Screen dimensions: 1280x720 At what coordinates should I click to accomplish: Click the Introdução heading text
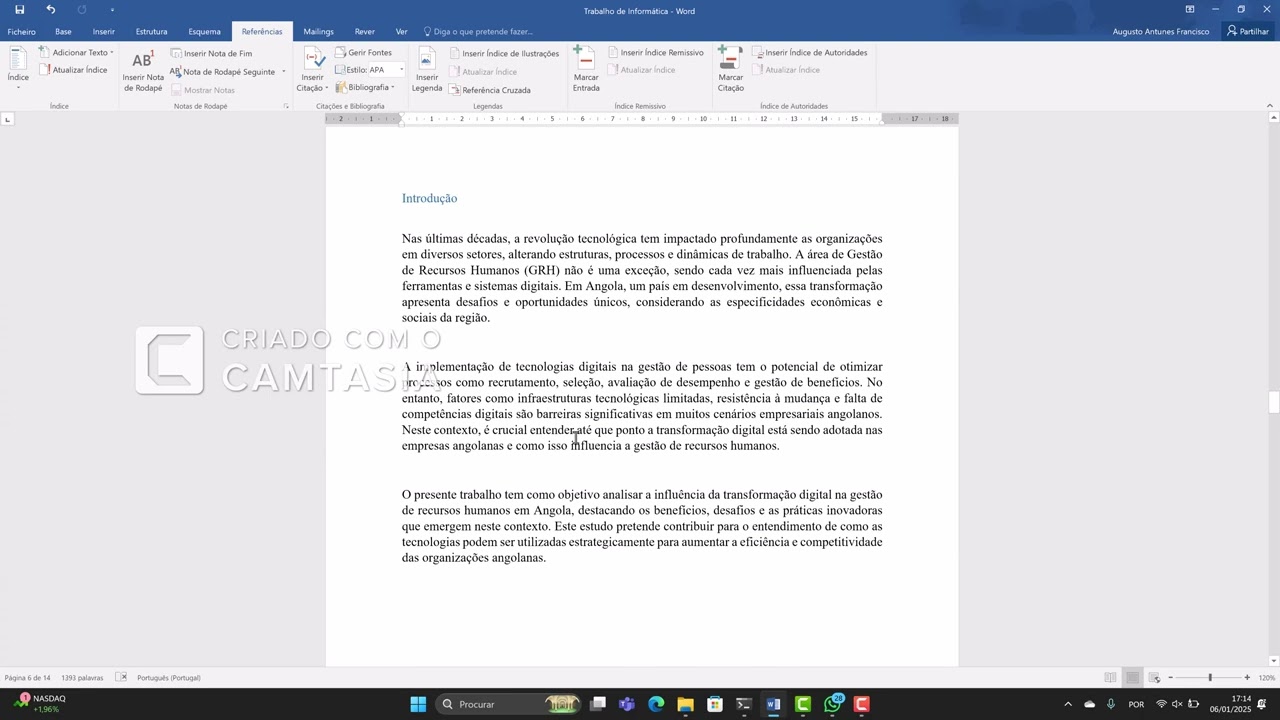tap(429, 198)
